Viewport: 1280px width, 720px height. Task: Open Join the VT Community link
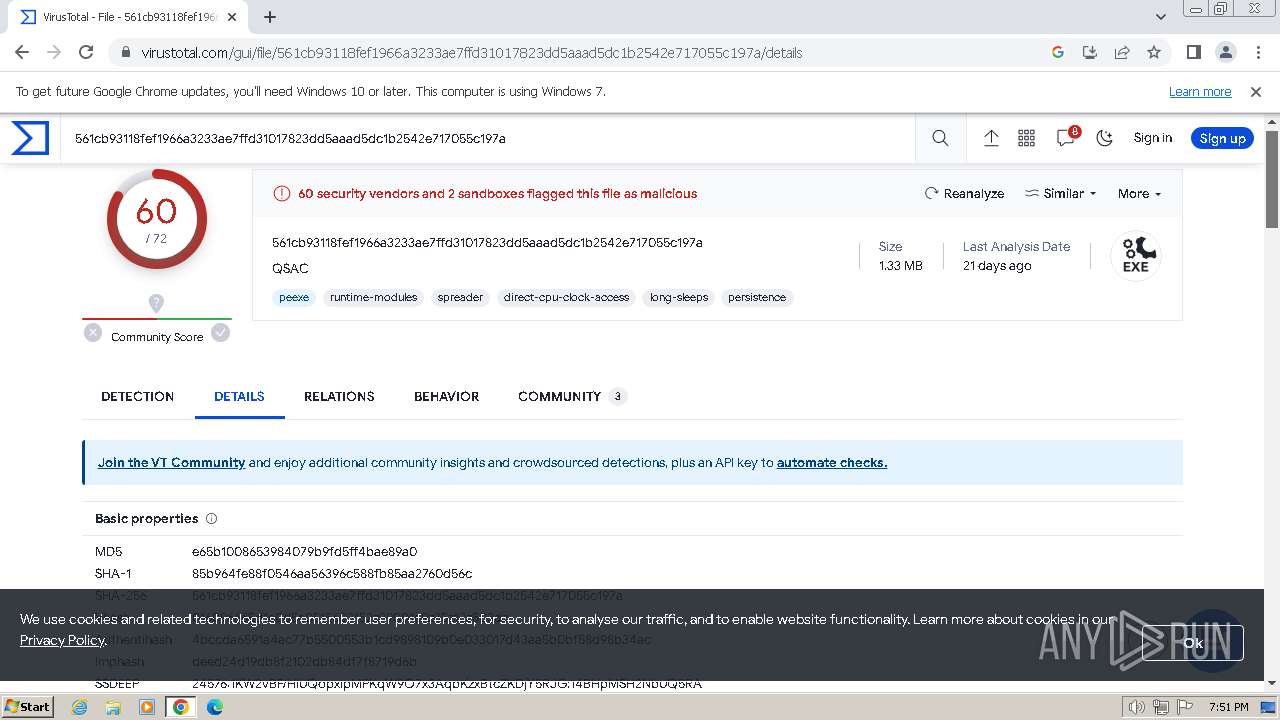click(171, 463)
